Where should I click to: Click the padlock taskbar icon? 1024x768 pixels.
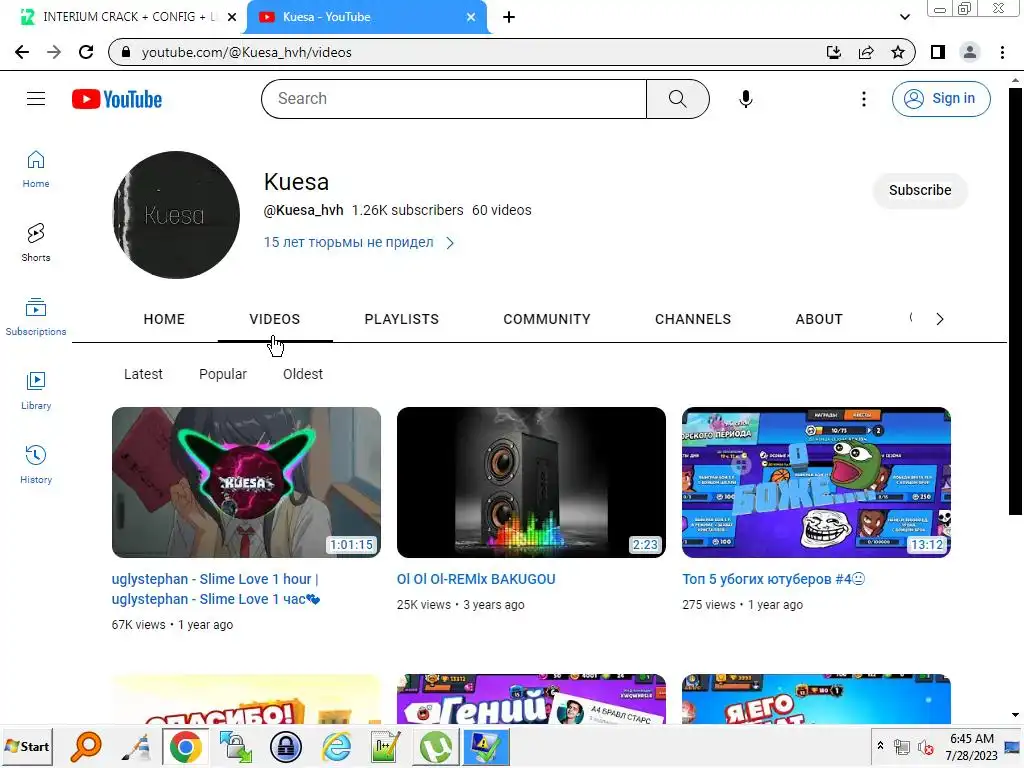point(286,747)
